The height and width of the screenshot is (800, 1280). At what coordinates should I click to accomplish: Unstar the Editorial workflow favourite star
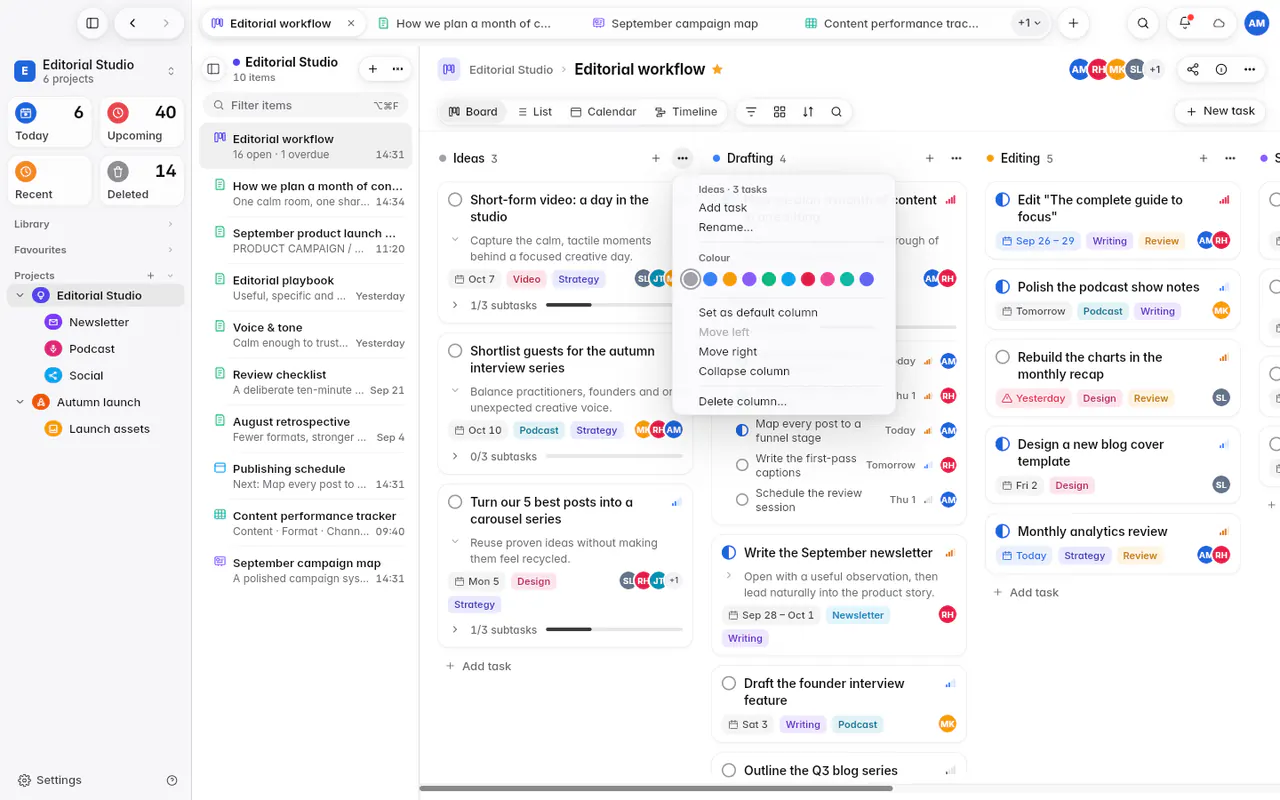(717, 69)
